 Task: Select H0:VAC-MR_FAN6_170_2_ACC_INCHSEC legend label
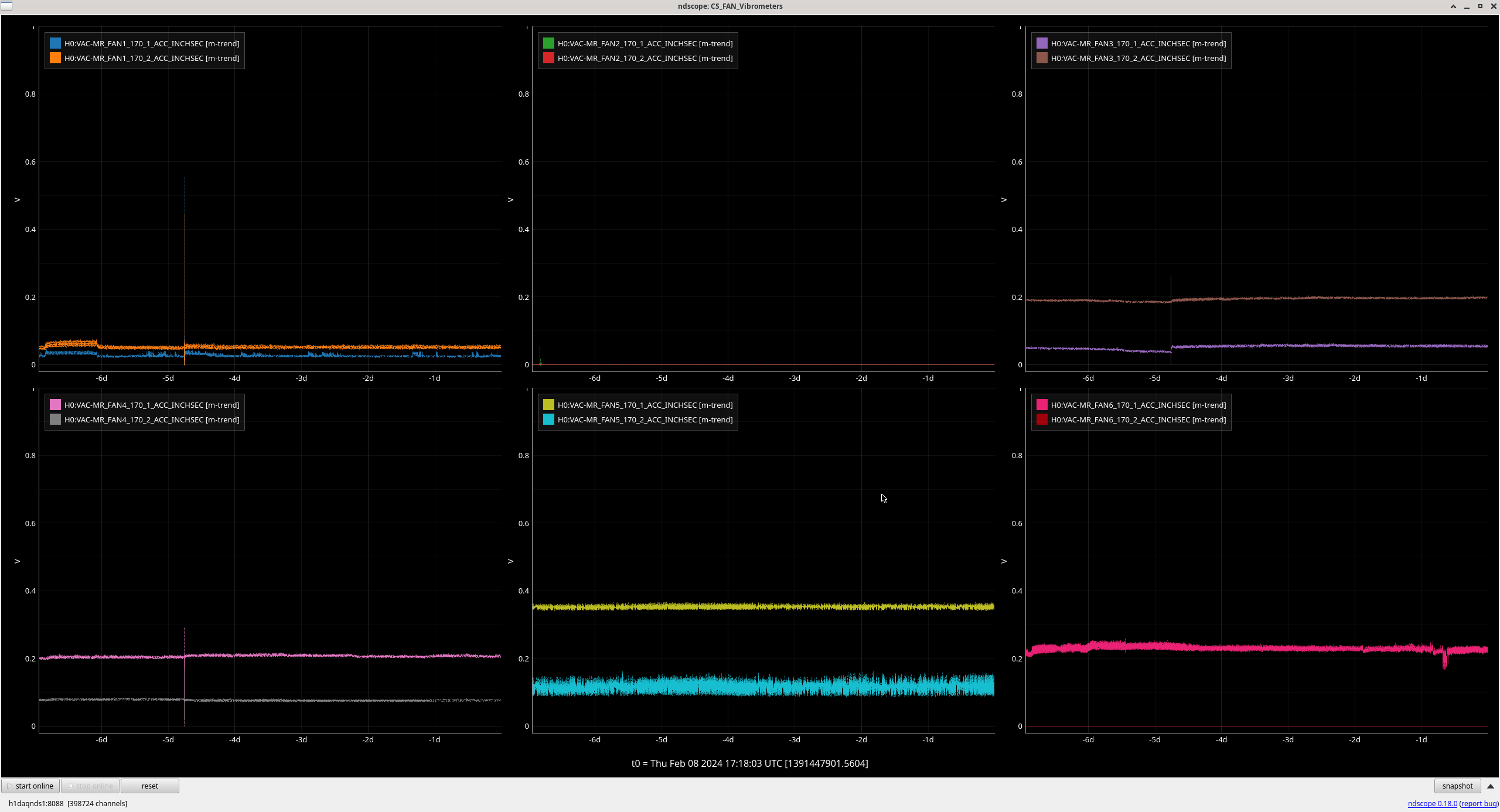tap(1138, 419)
